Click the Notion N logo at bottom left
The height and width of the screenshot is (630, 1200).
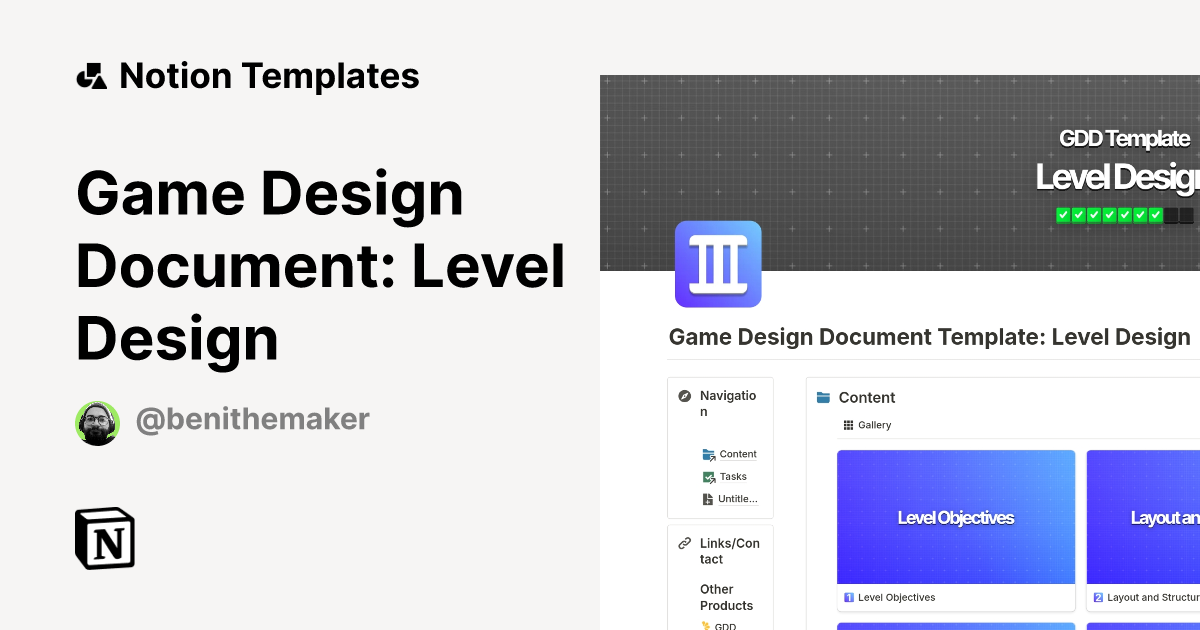(x=104, y=538)
